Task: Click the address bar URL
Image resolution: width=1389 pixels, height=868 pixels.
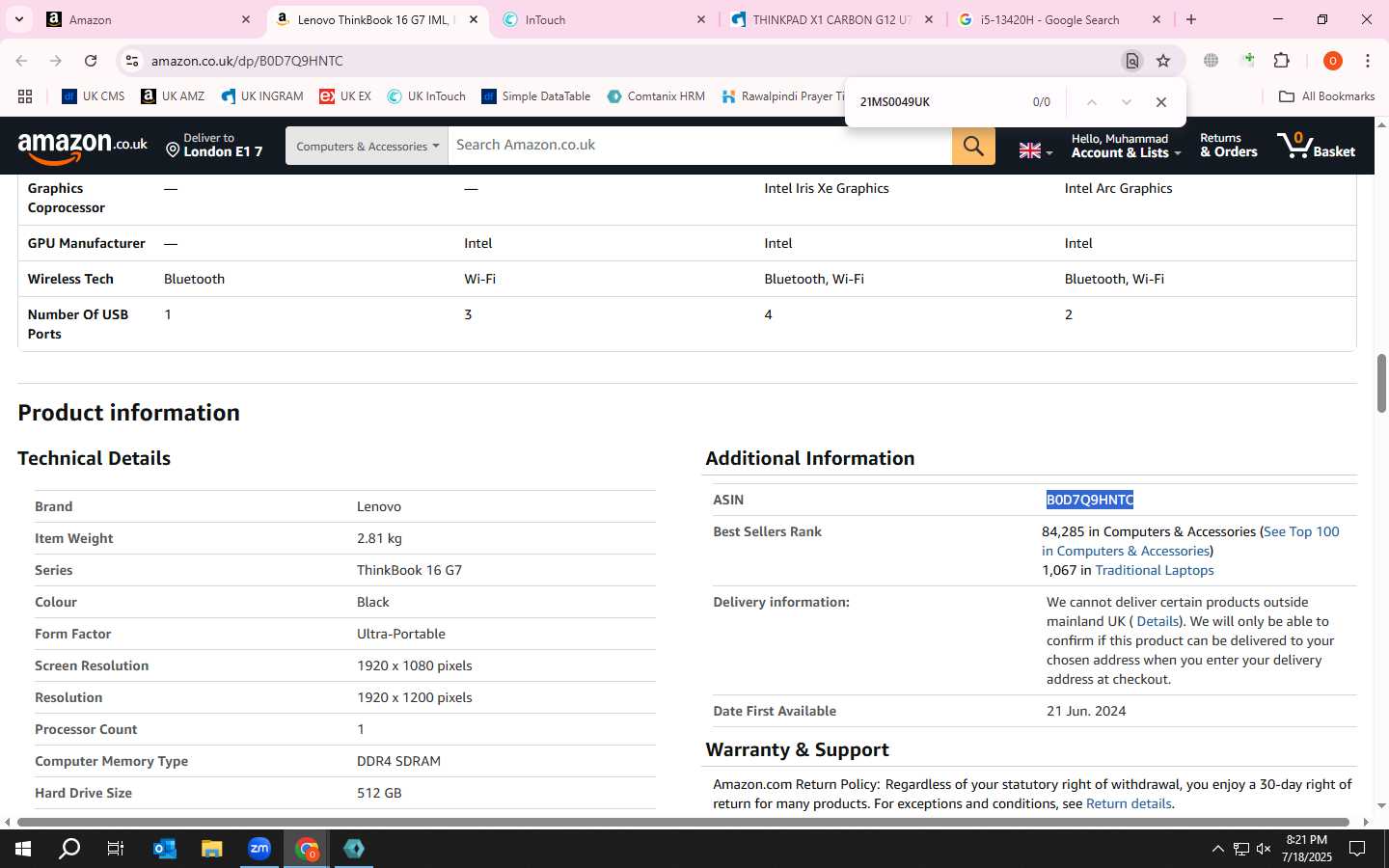Action: (247, 61)
